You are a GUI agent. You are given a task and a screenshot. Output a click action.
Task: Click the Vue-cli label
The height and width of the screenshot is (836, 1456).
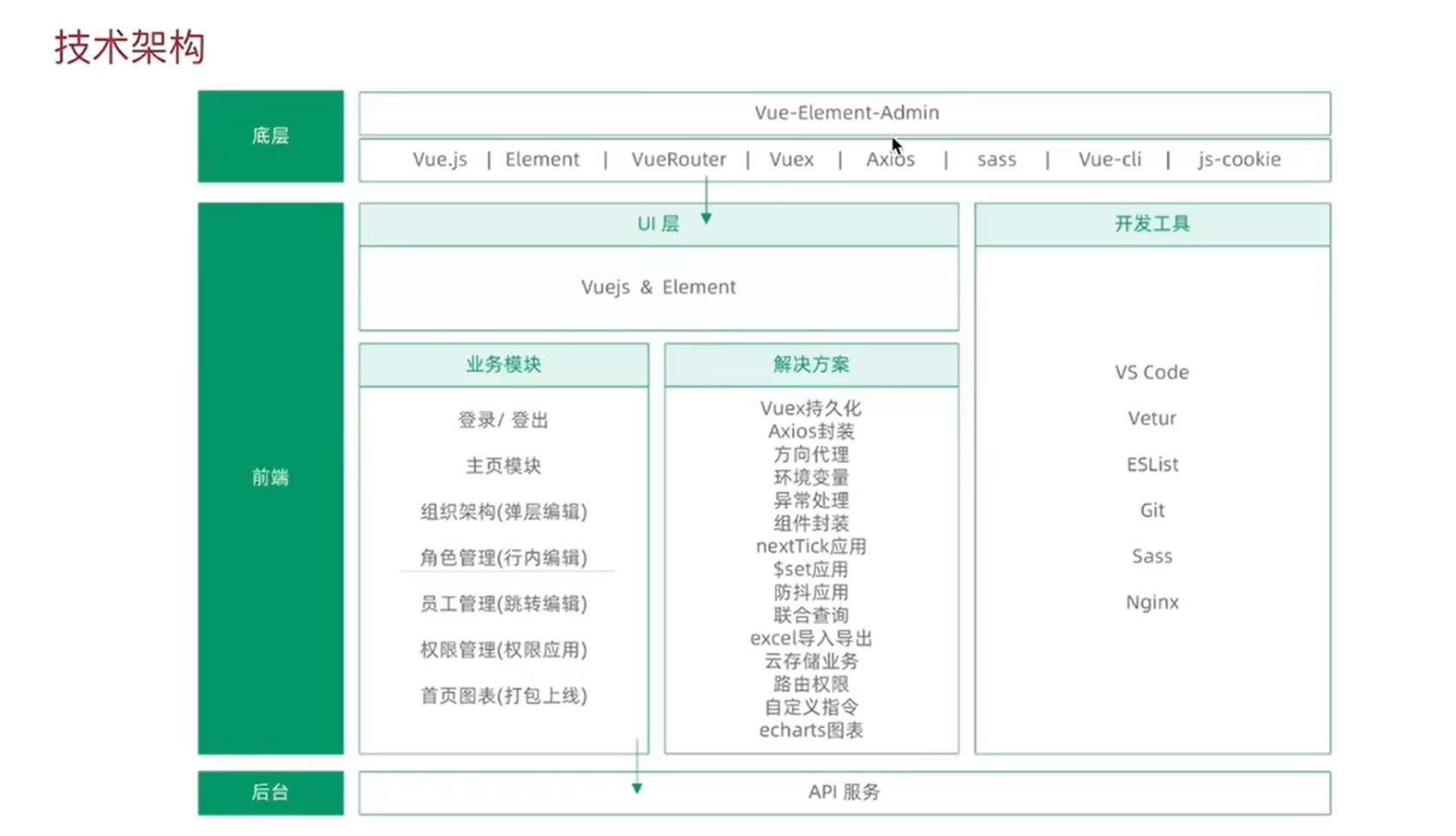coord(1110,159)
